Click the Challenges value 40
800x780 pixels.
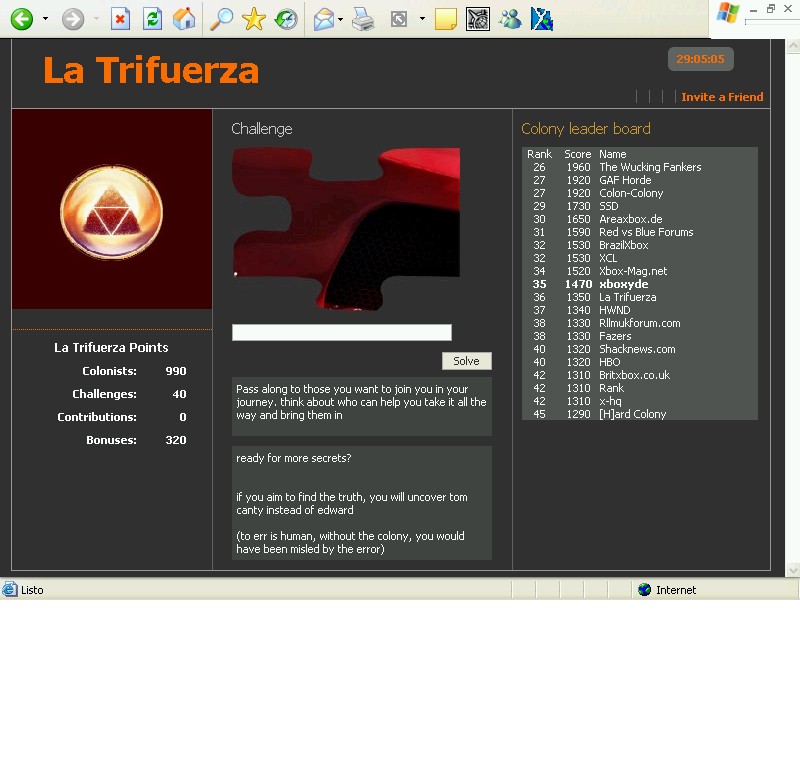pos(180,394)
